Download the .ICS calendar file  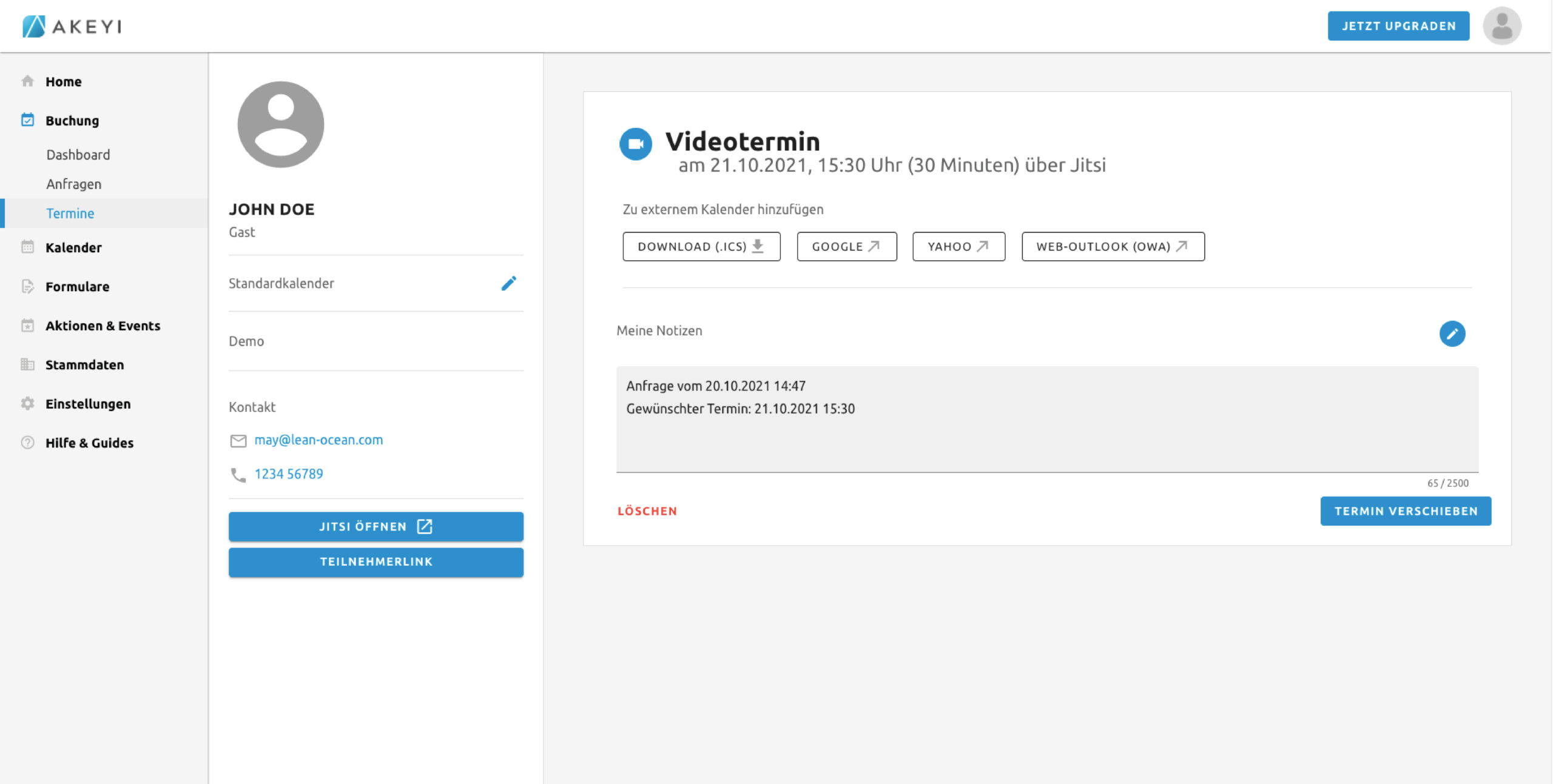(701, 246)
